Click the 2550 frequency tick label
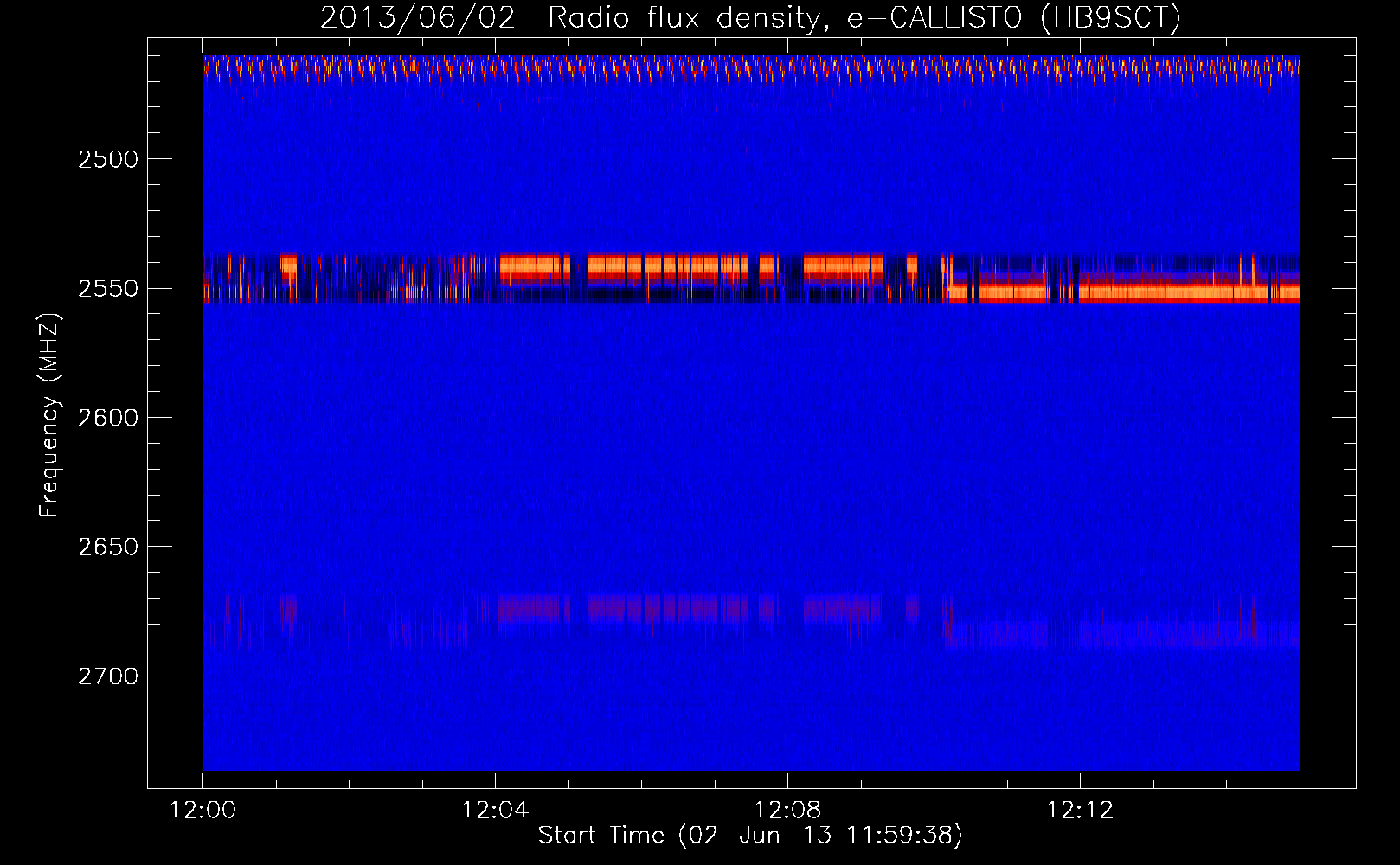 click(x=108, y=289)
